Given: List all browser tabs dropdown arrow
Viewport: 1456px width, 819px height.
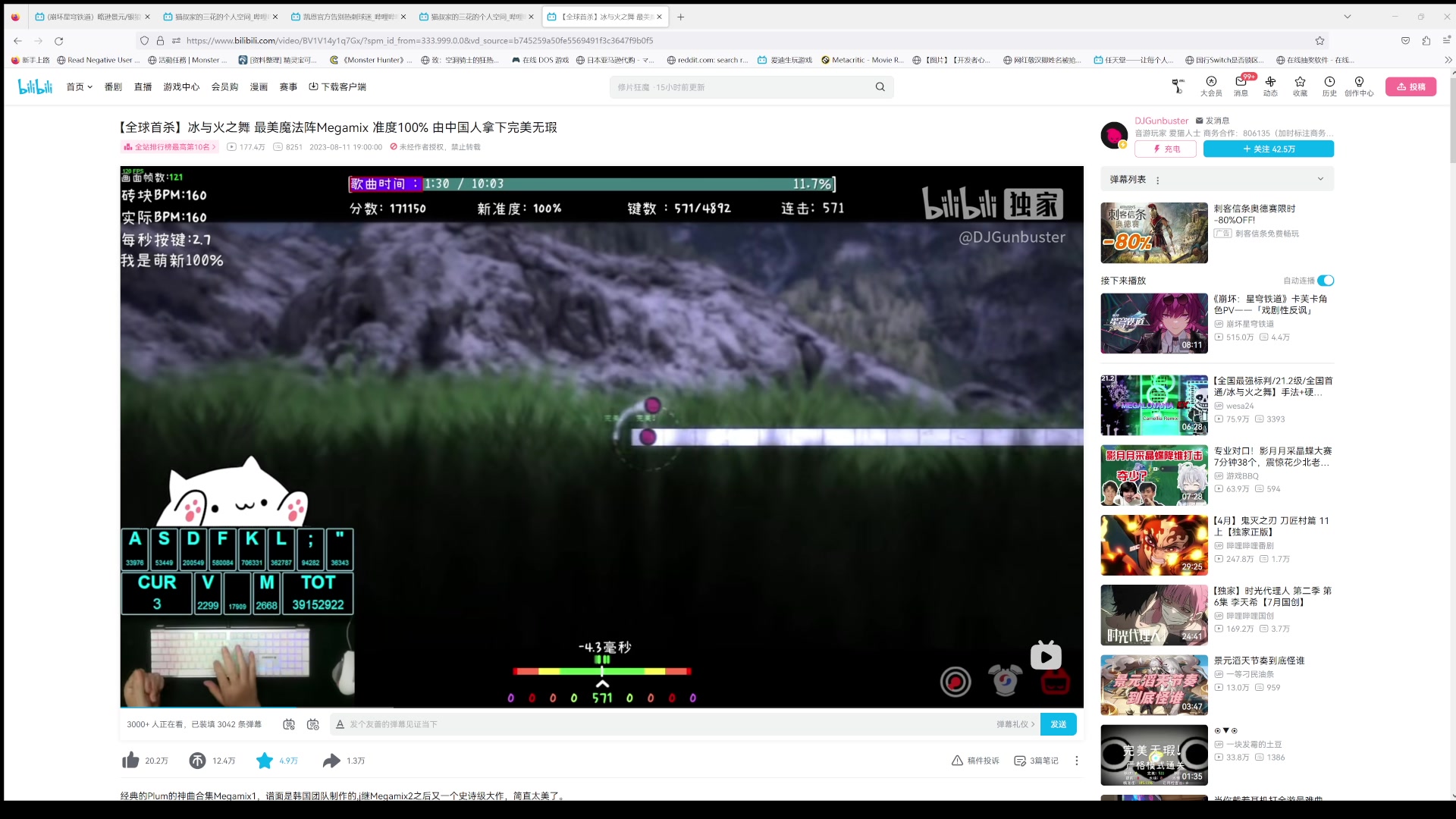Looking at the screenshot, I should point(1347,17).
